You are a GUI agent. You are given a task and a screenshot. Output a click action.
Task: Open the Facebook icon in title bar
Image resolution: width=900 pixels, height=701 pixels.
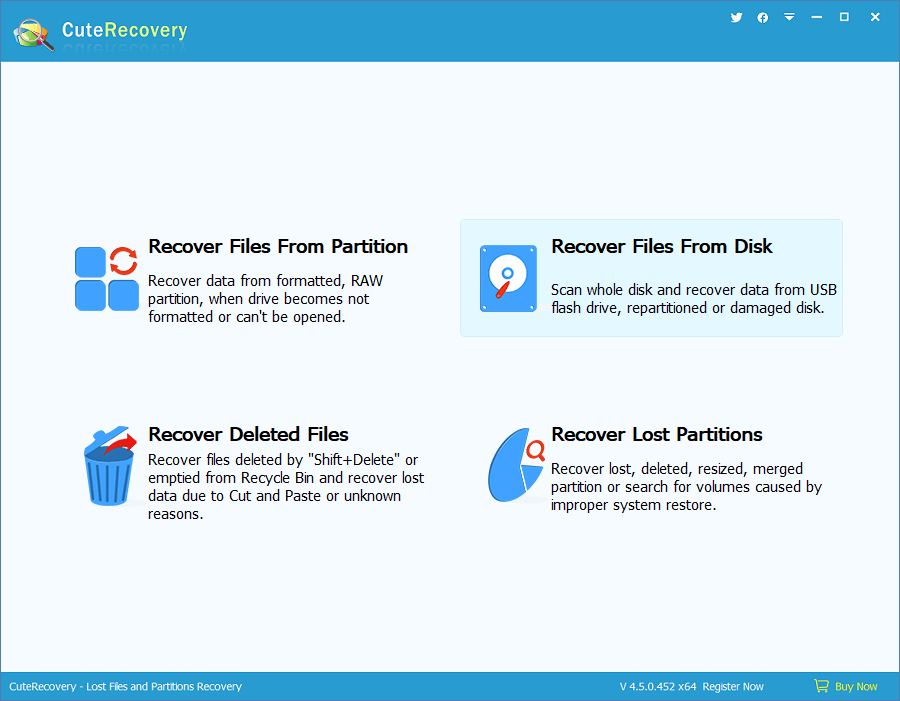point(763,18)
